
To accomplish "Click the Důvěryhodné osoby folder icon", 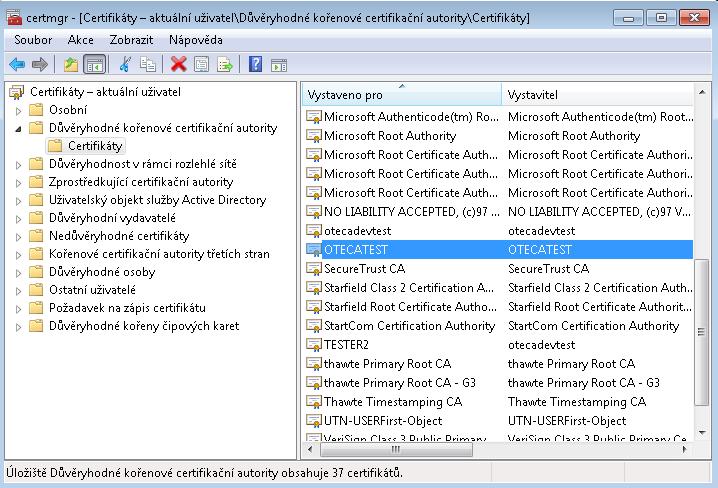I will pos(36,272).
